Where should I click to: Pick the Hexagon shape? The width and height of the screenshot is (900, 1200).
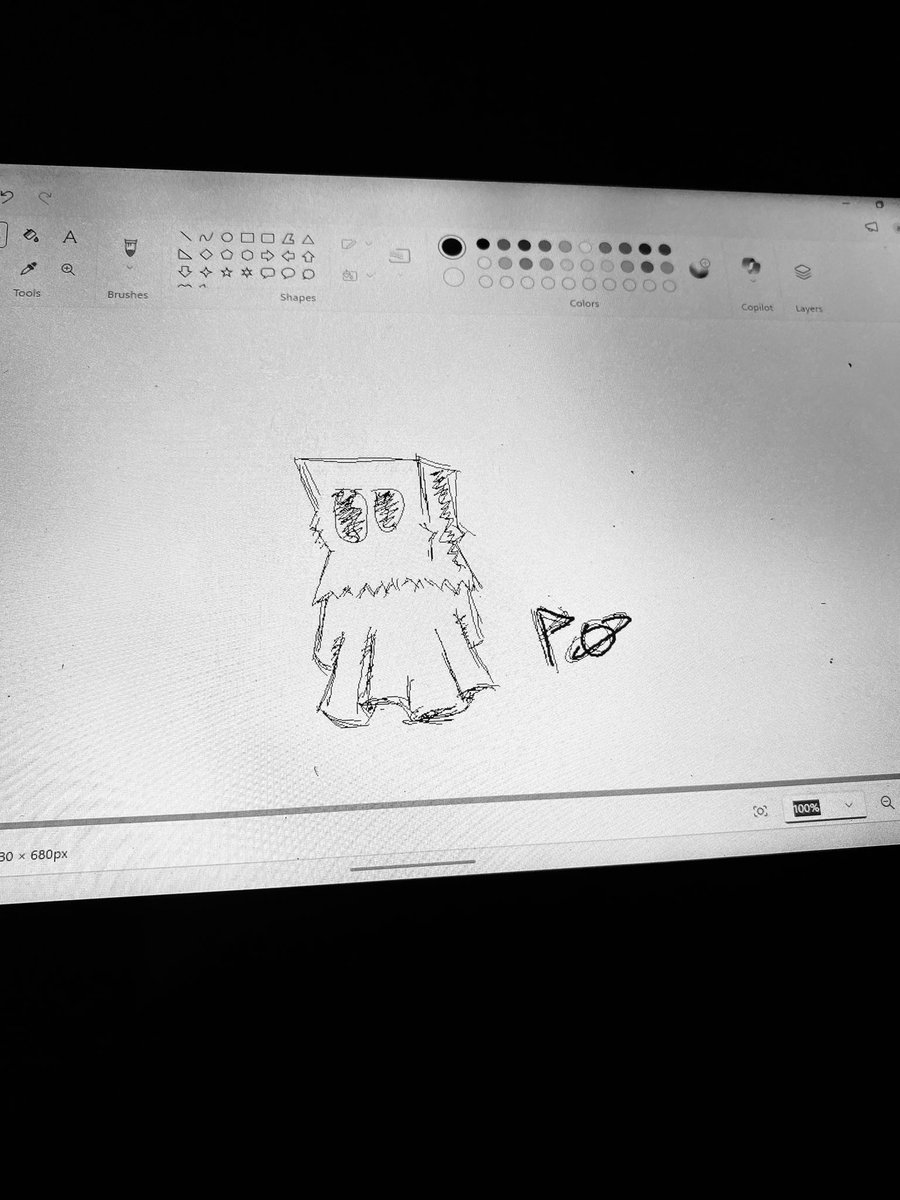247,255
